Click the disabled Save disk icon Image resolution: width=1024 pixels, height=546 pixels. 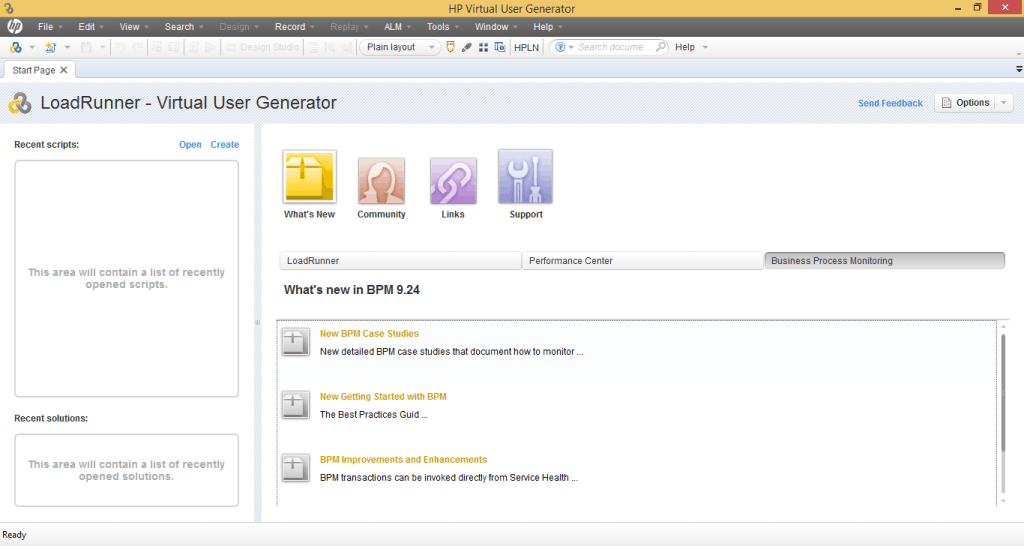point(86,47)
